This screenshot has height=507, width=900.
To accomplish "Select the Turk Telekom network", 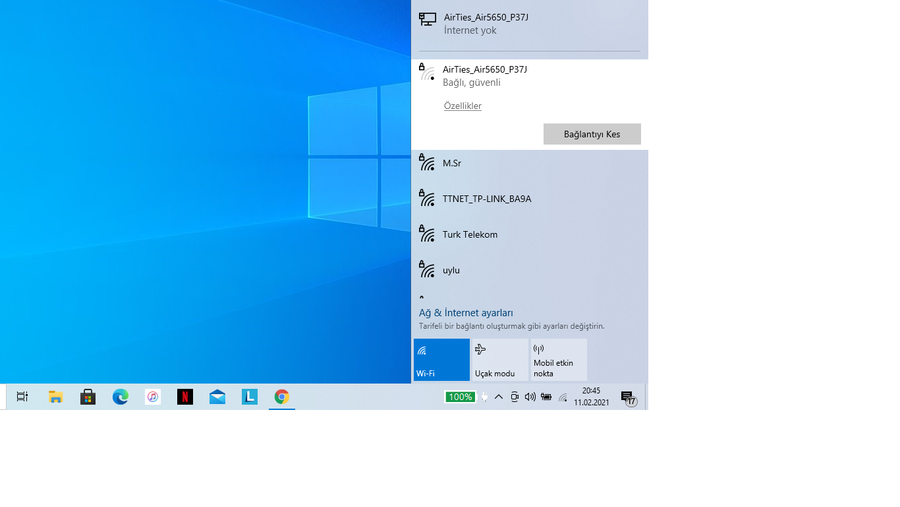I will 529,235.
